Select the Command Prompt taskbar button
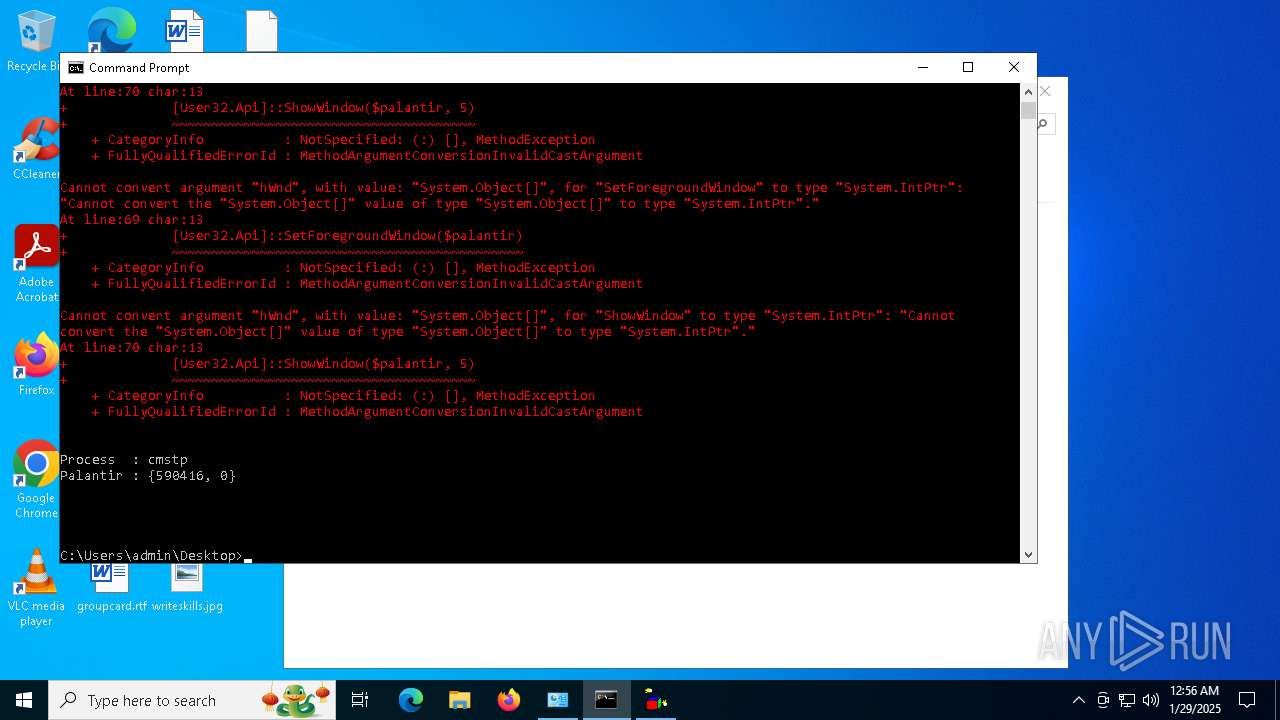1280x720 pixels. [x=606, y=700]
